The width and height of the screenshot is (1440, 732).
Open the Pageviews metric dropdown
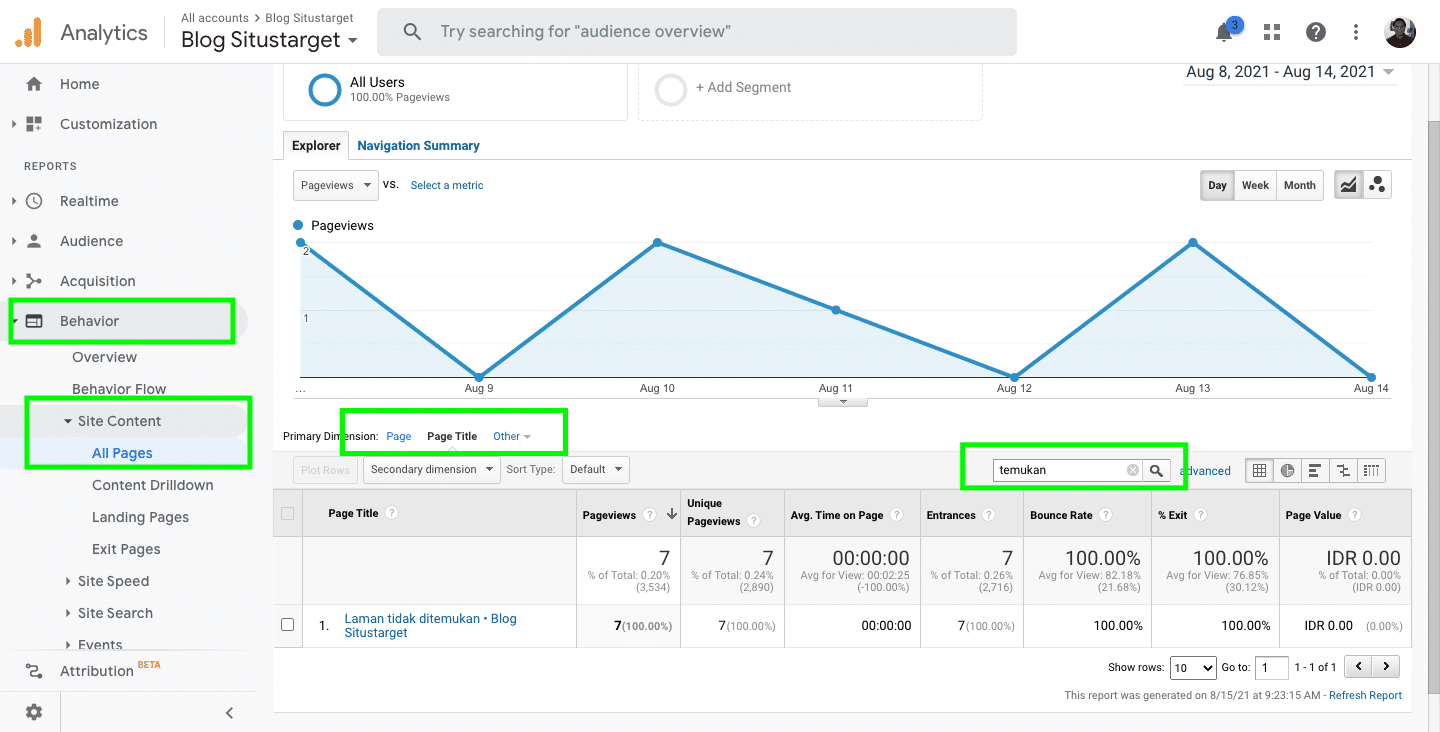pyautogui.click(x=335, y=185)
